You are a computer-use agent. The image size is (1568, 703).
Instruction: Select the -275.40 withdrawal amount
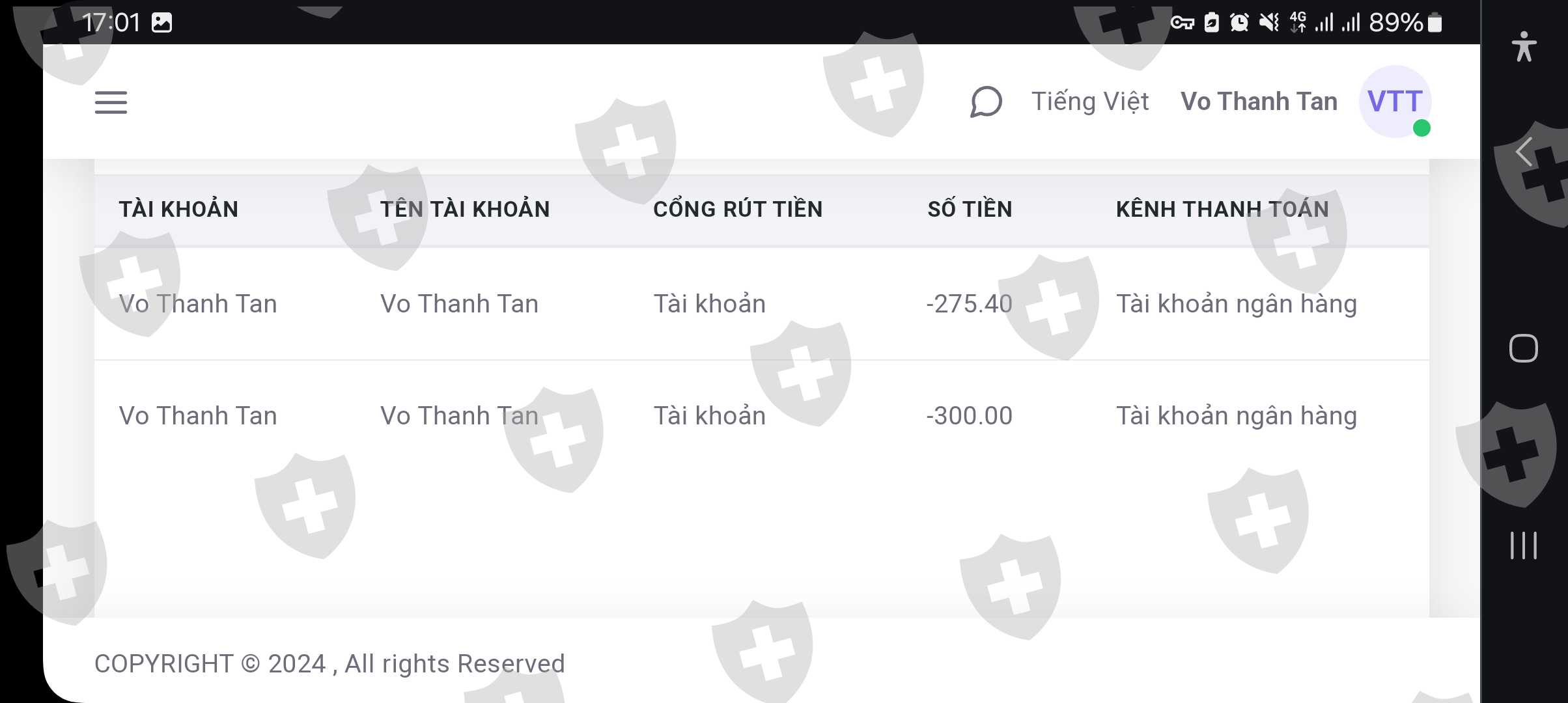(x=969, y=304)
